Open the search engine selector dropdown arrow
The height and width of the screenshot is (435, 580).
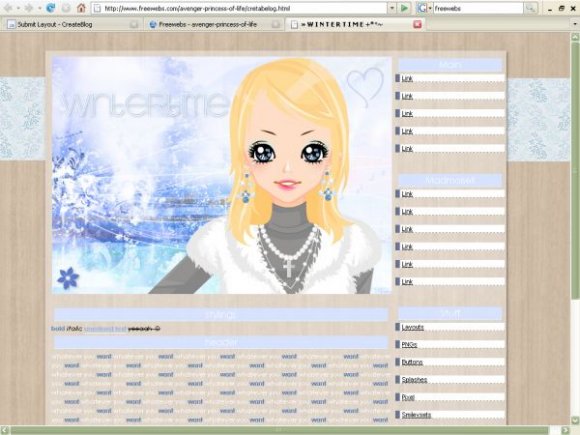click(430, 8)
